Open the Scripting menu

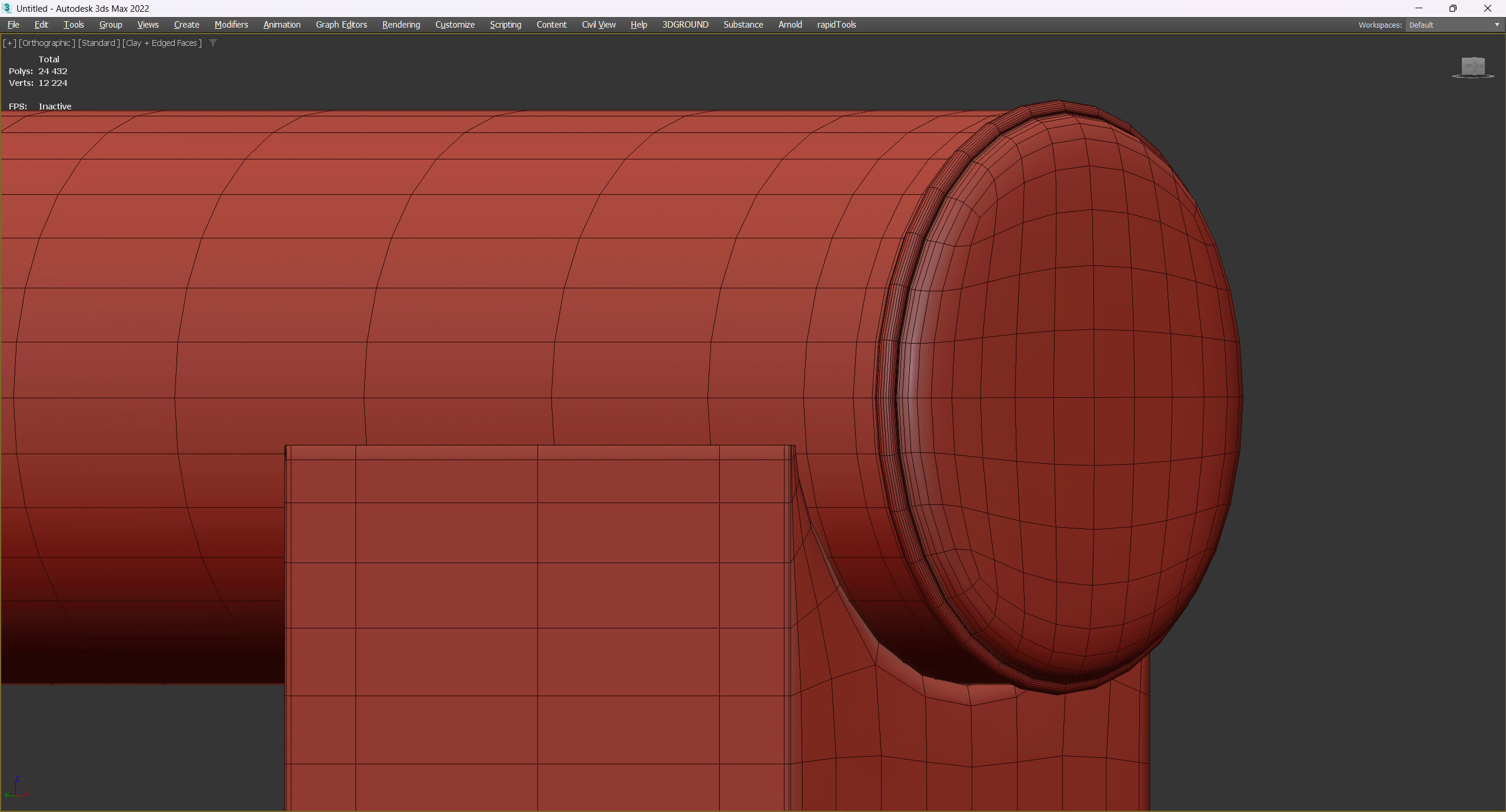[506, 25]
